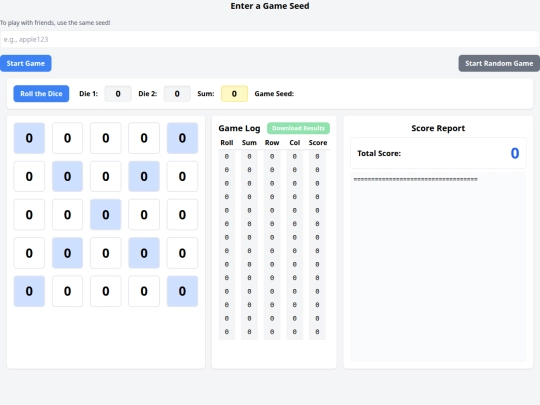
Task: Select bottom-right blue grid cell
Action: click(182, 291)
